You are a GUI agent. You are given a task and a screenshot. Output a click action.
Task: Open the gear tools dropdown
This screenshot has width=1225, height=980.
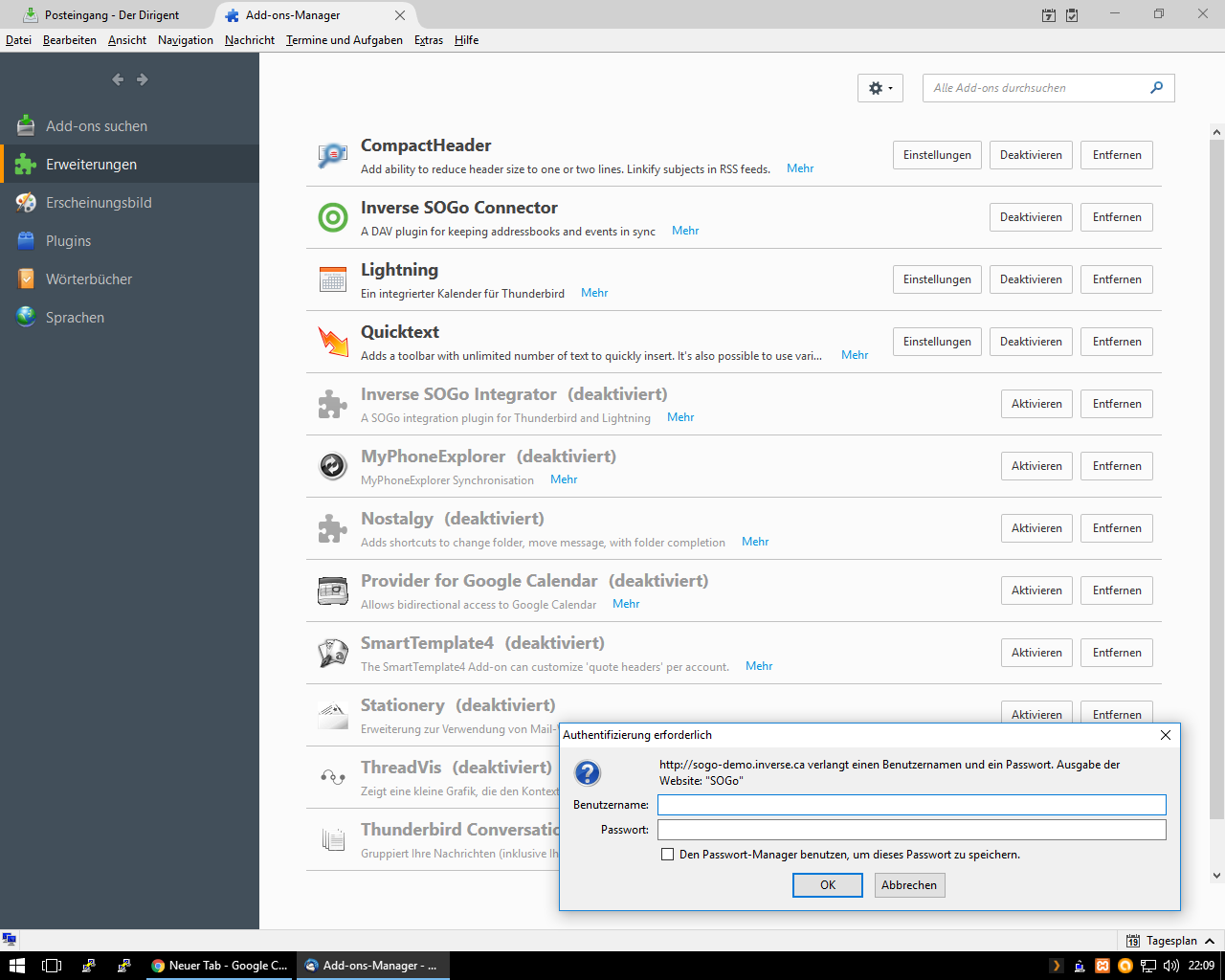pos(880,88)
